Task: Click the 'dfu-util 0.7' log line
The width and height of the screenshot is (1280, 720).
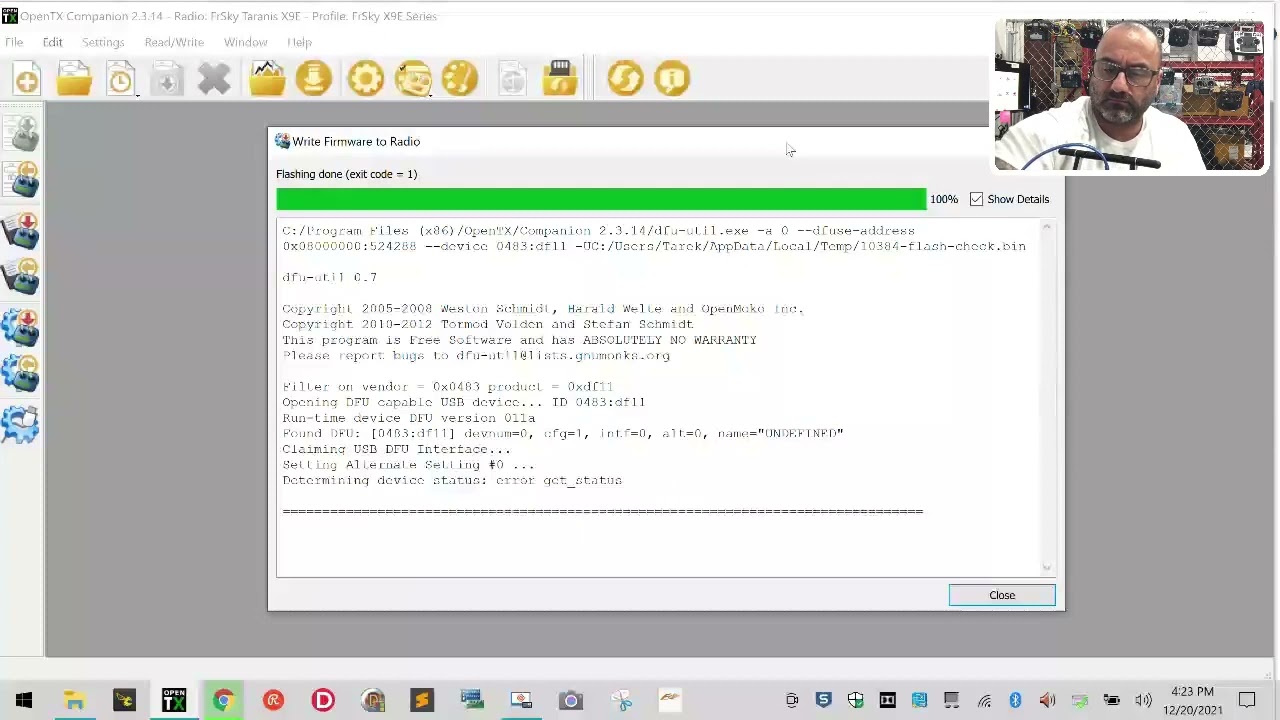Action: click(329, 277)
